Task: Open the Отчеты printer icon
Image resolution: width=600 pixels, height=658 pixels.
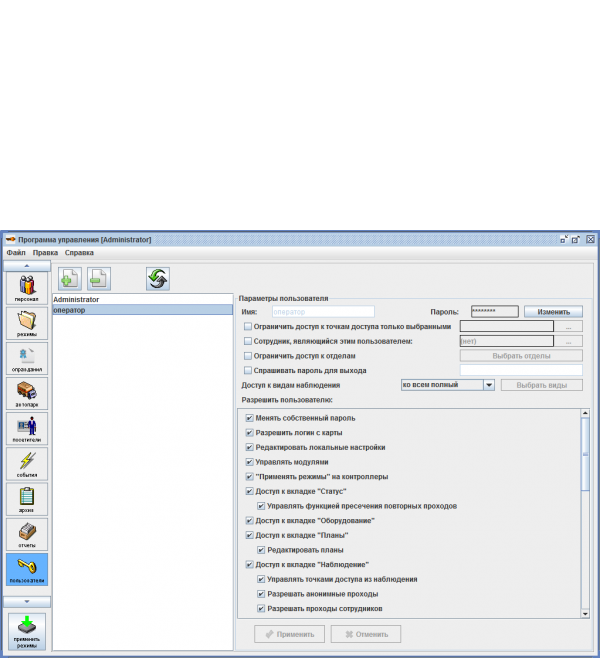Action: point(26,534)
